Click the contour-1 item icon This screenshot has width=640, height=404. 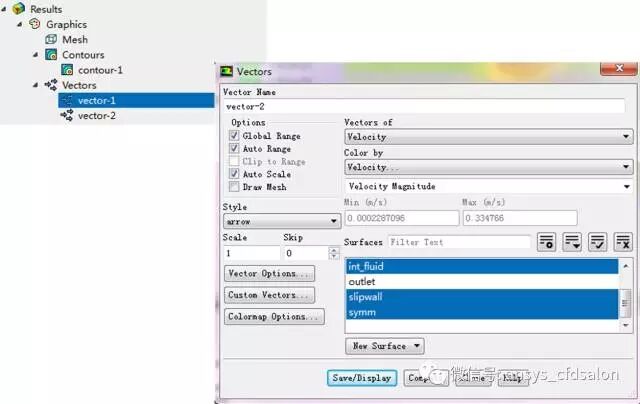(x=67, y=70)
